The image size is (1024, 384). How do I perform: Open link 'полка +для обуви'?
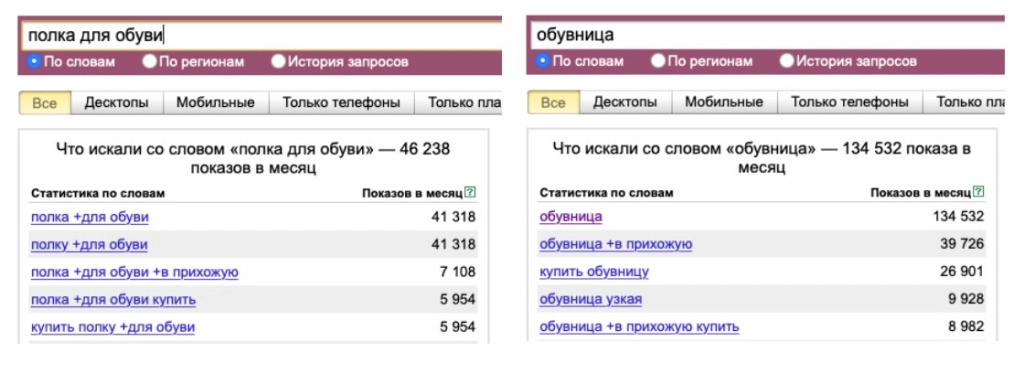coord(89,217)
